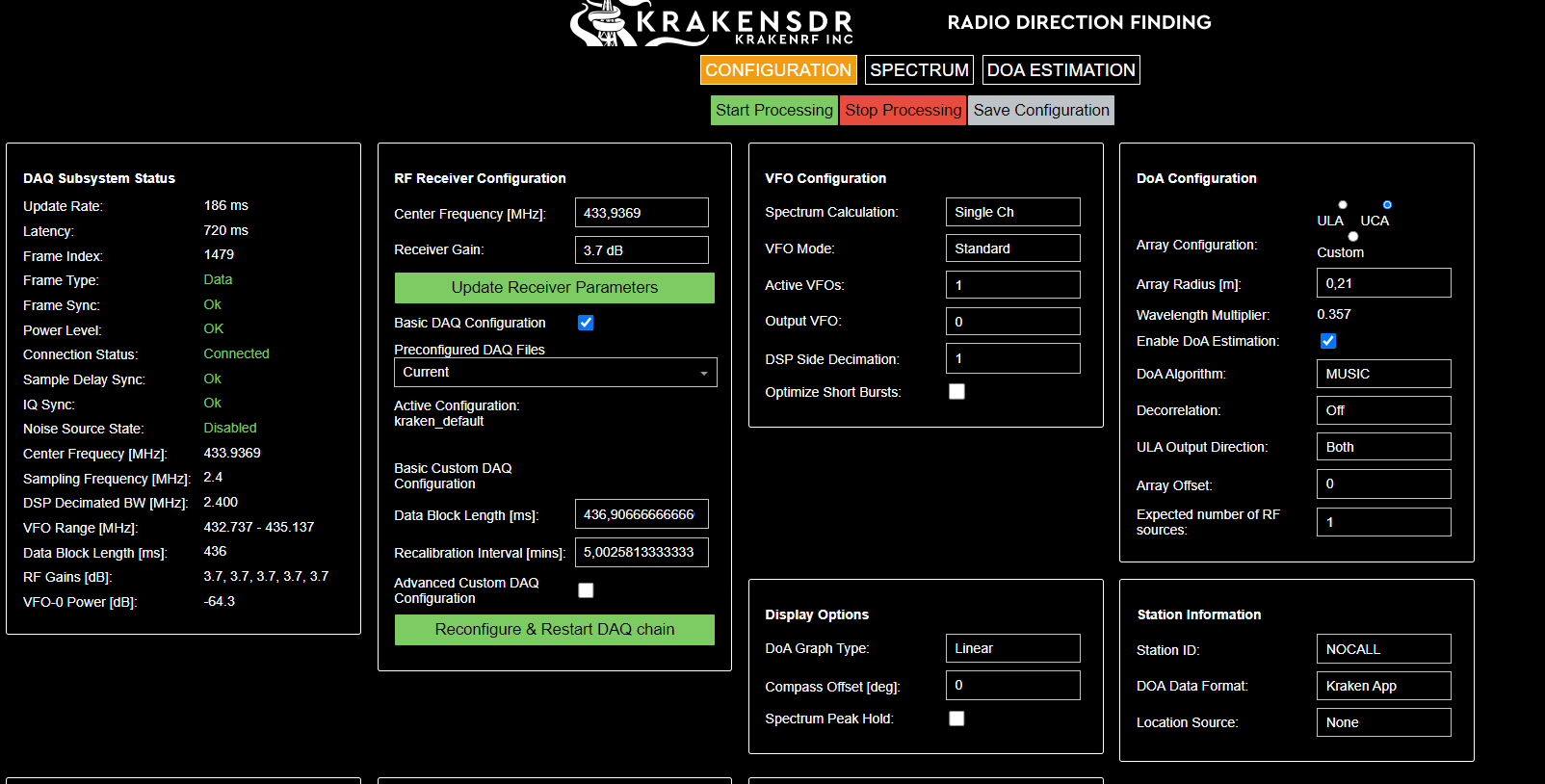Click Start Processing button
The image size is (1545, 784).
(x=774, y=110)
